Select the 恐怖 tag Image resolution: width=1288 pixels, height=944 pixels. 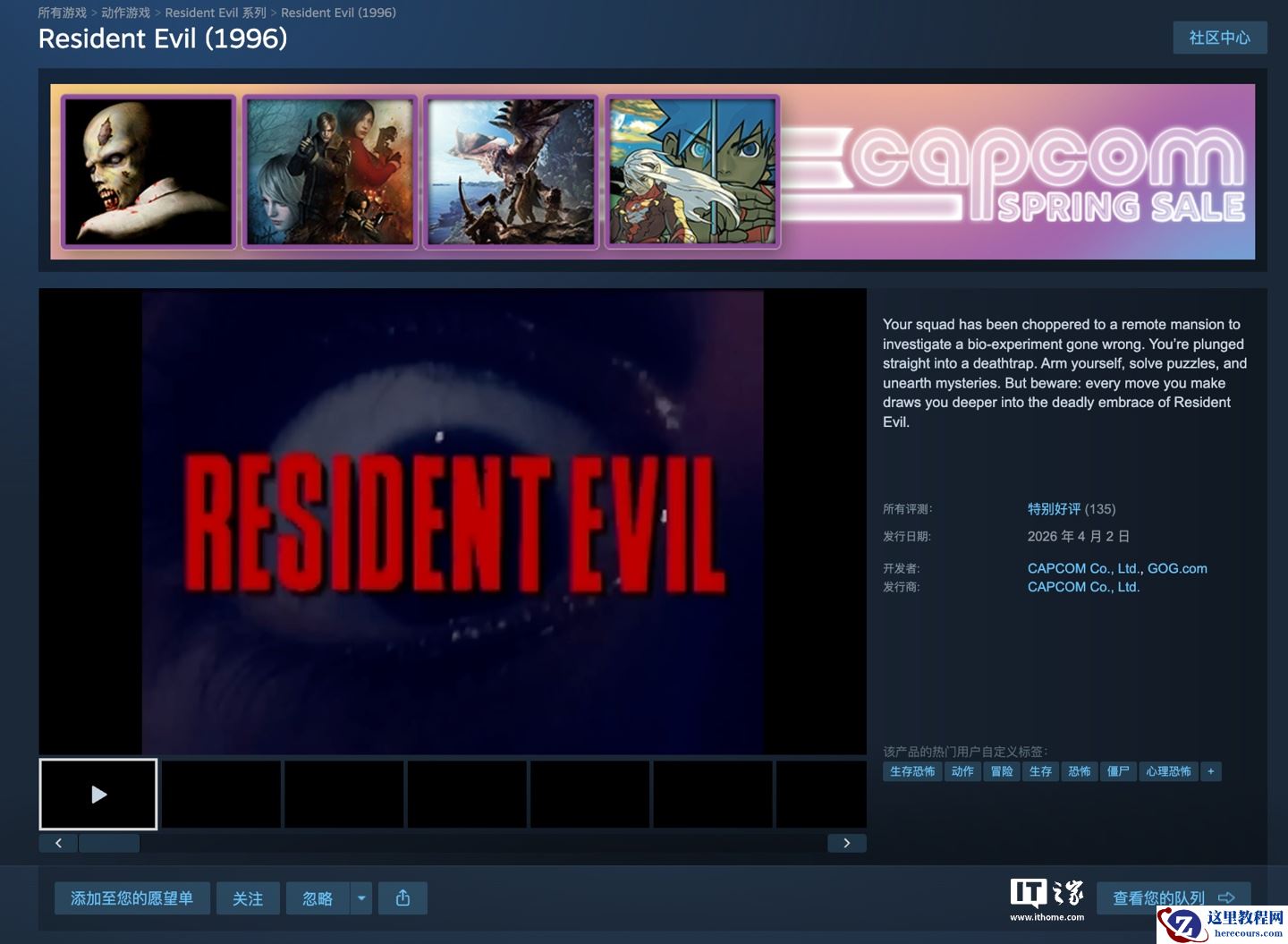coord(1080,771)
